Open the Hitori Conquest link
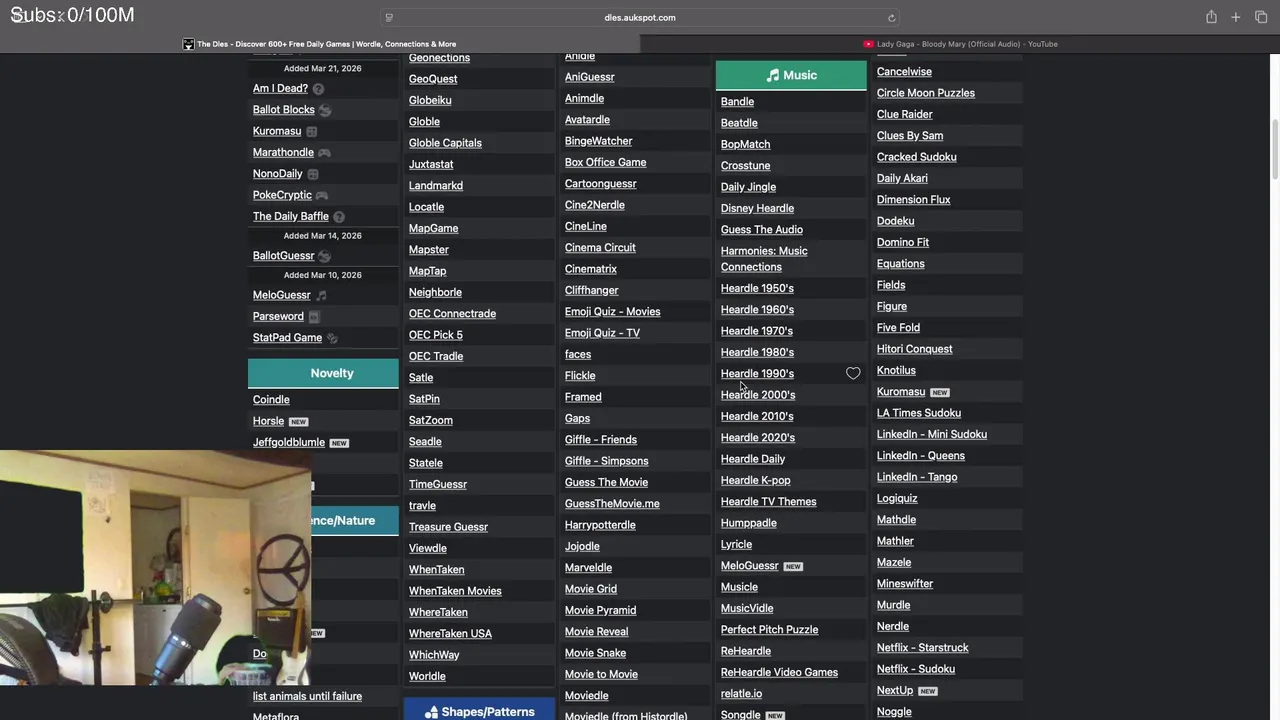This screenshot has width=1280, height=720. coord(914,349)
